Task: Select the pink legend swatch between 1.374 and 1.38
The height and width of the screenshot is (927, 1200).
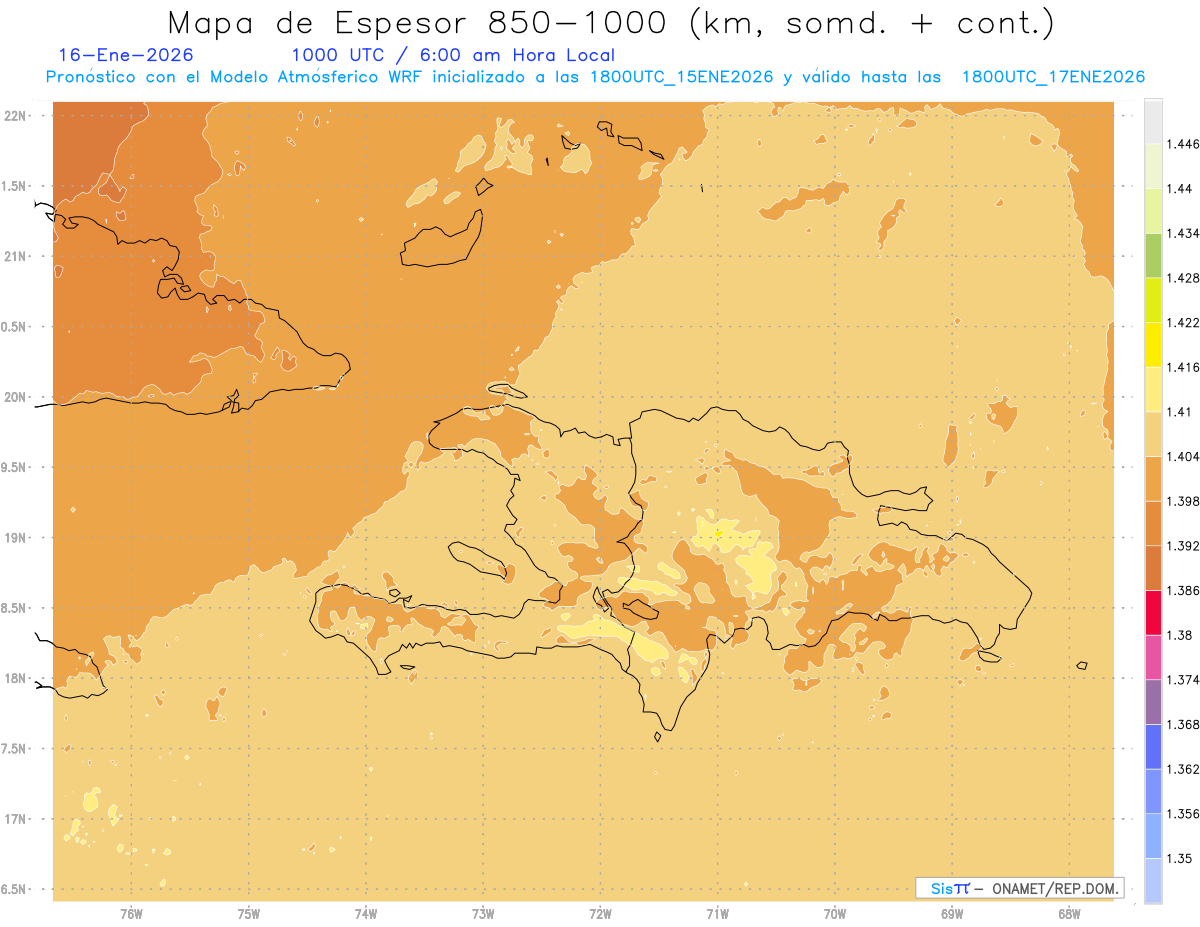Action: tap(1153, 658)
